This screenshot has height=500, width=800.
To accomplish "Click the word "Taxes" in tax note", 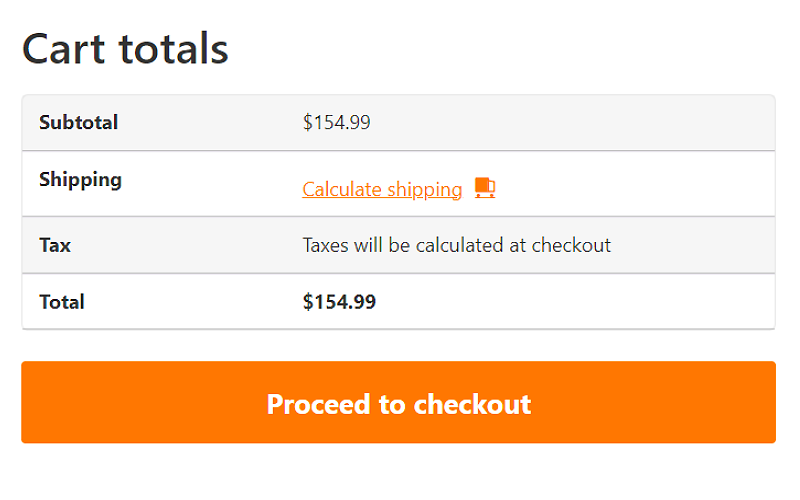I will pos(326,245).
